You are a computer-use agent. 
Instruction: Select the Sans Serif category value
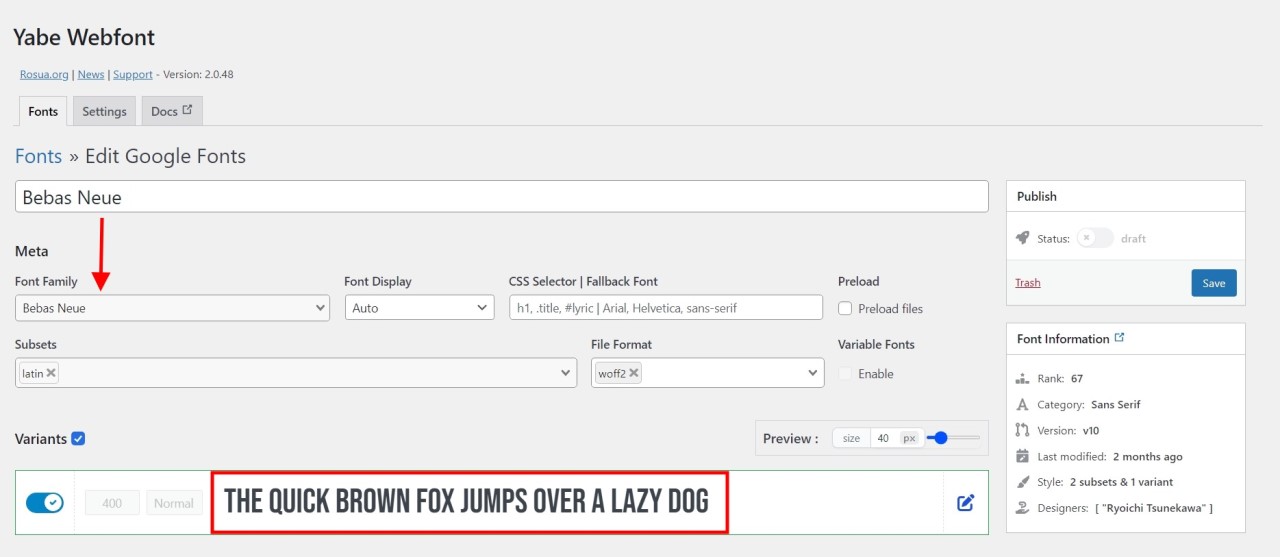(x=1116, y=405)
